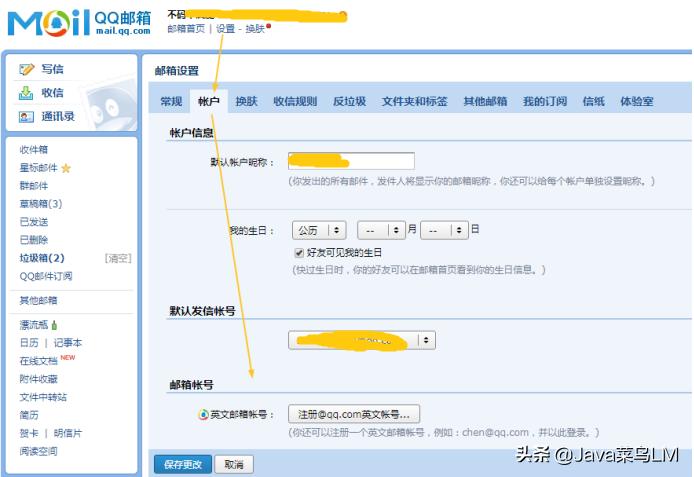Open the 信纸 tab
694x477 pixels.
pos(594,101)
